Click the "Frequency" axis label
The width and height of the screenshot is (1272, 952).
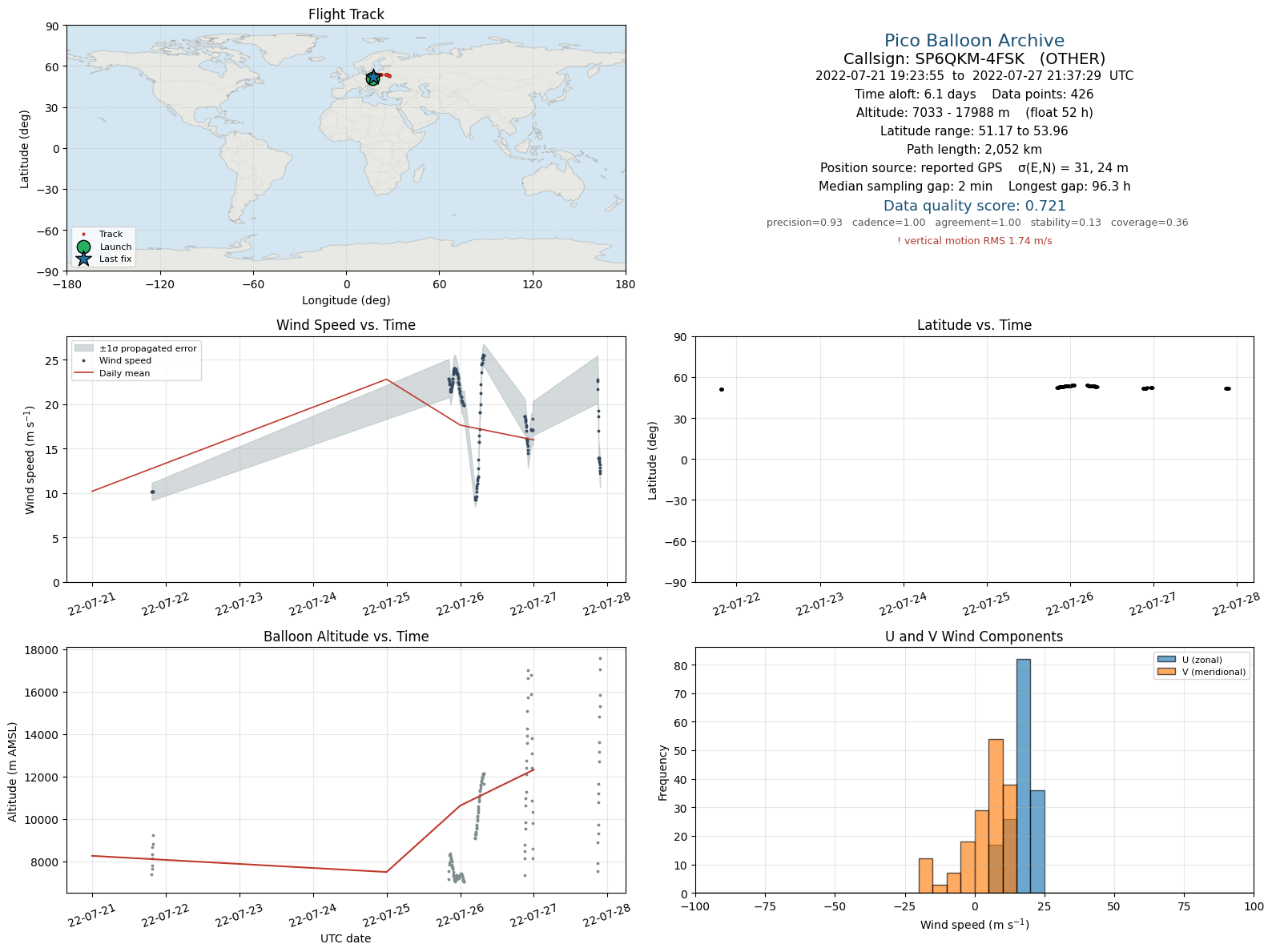pyautogui.click(x=663, y=773)
